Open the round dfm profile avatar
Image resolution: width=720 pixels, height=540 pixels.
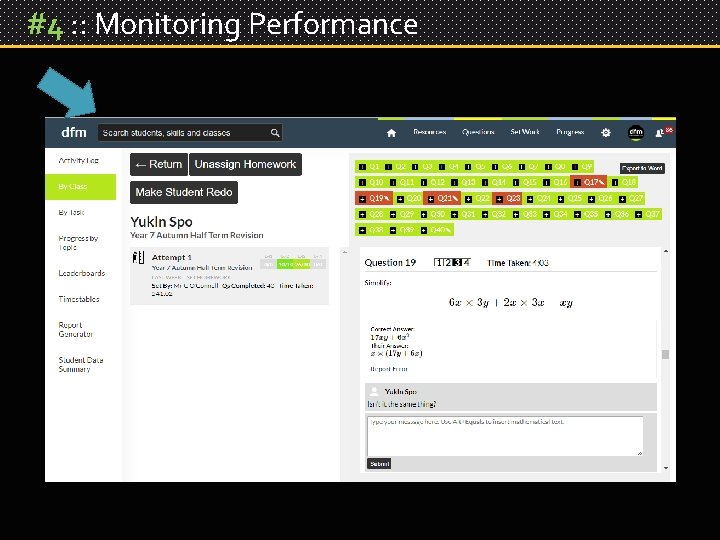tap(636, 133)
